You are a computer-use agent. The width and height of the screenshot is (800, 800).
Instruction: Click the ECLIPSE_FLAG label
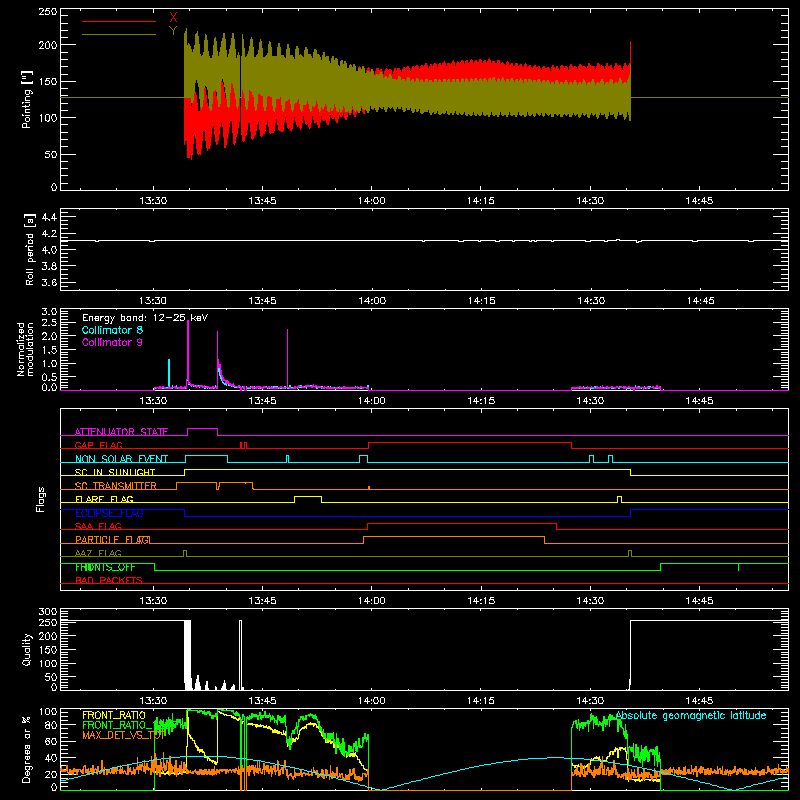click(109, 513)
